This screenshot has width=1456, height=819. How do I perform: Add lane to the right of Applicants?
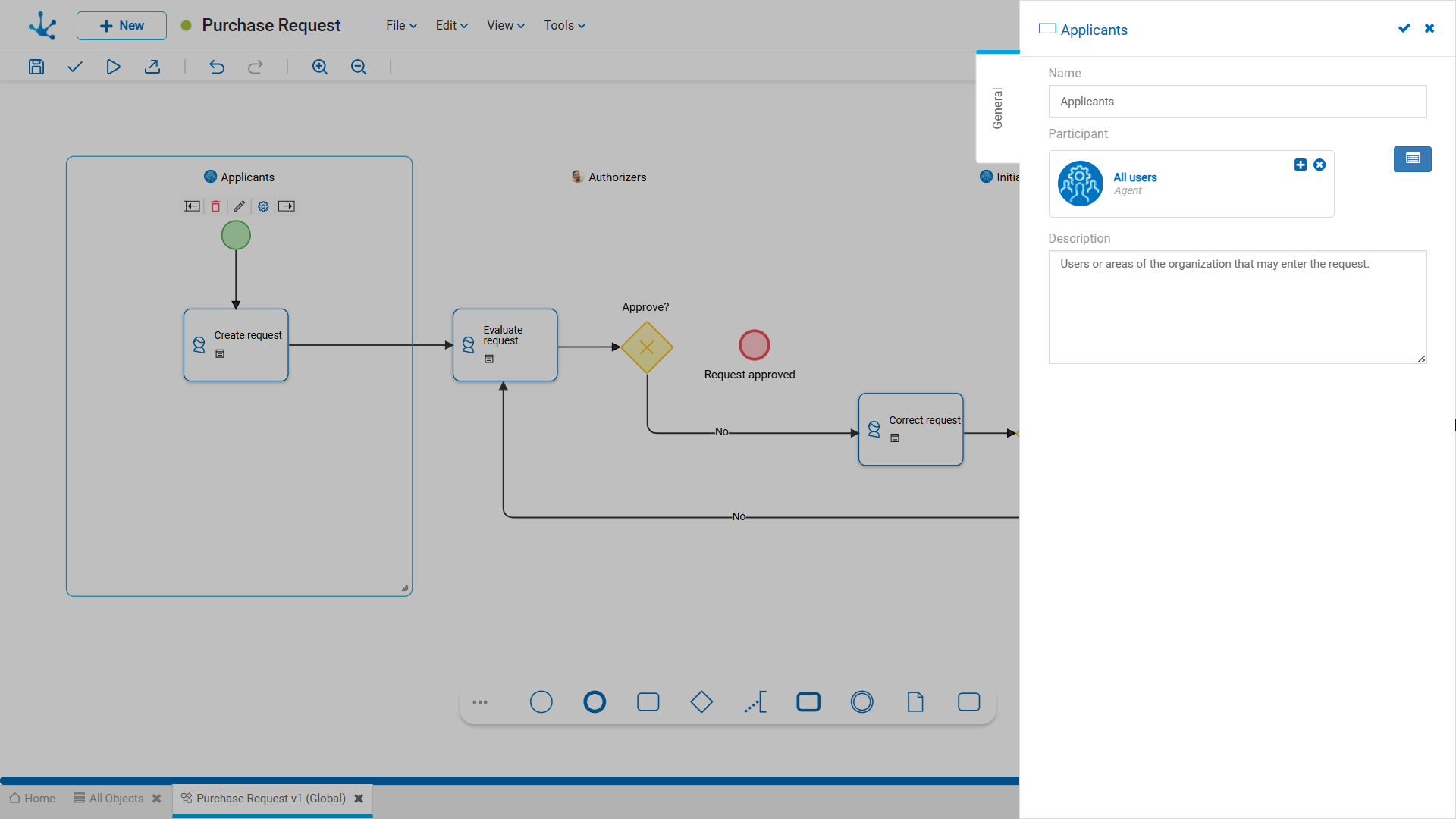[x=287, y=206]
